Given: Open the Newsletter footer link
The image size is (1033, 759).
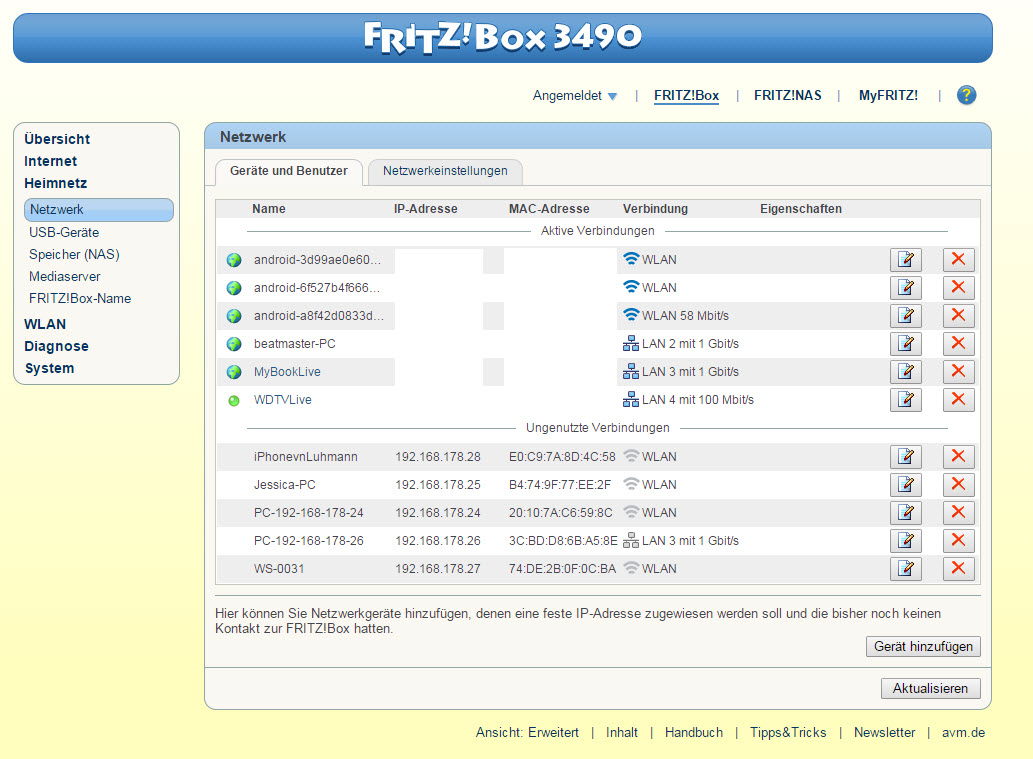Looking at the screenshot, I should click(x=884, y=733).
